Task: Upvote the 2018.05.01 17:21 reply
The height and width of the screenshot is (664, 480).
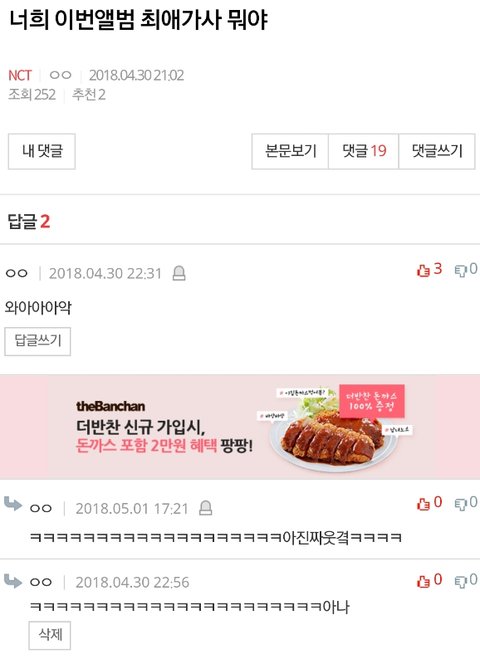Action: click(x=423, y=504)
